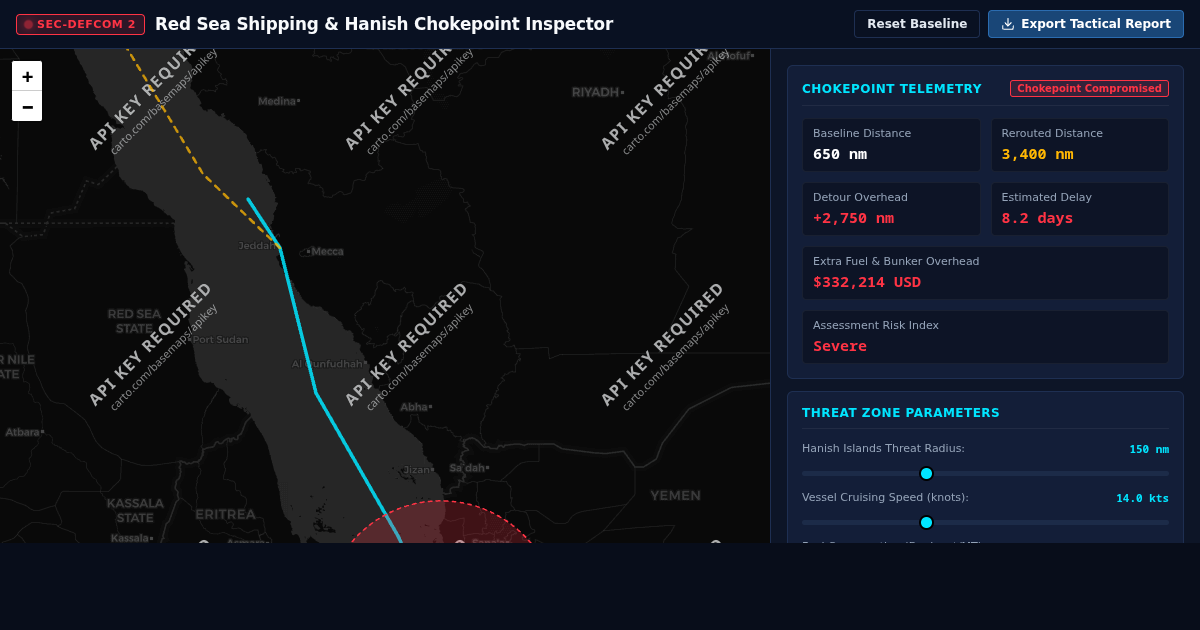Click the Estimated Delay 8.2 days value
Screen dimensions: 1200x630
click(x=1037, y=218)
